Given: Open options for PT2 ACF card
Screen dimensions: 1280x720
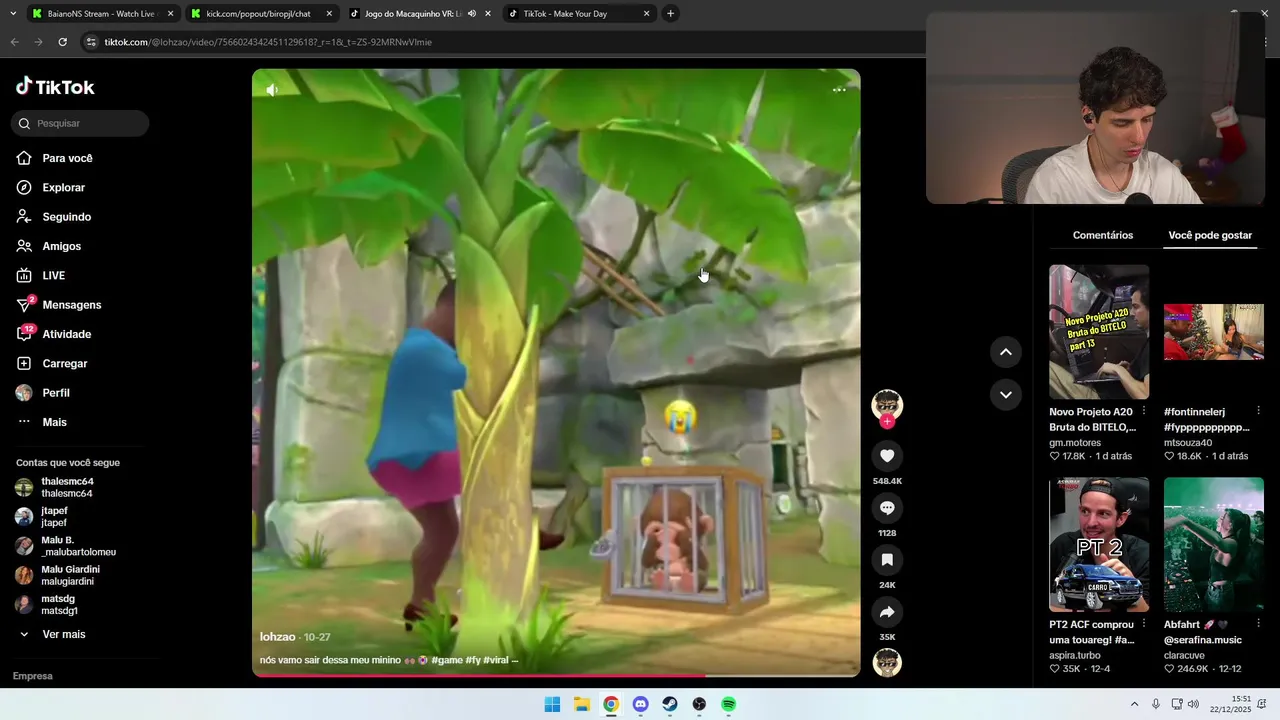Looking at the screenshot, I should click(1143, 624).
